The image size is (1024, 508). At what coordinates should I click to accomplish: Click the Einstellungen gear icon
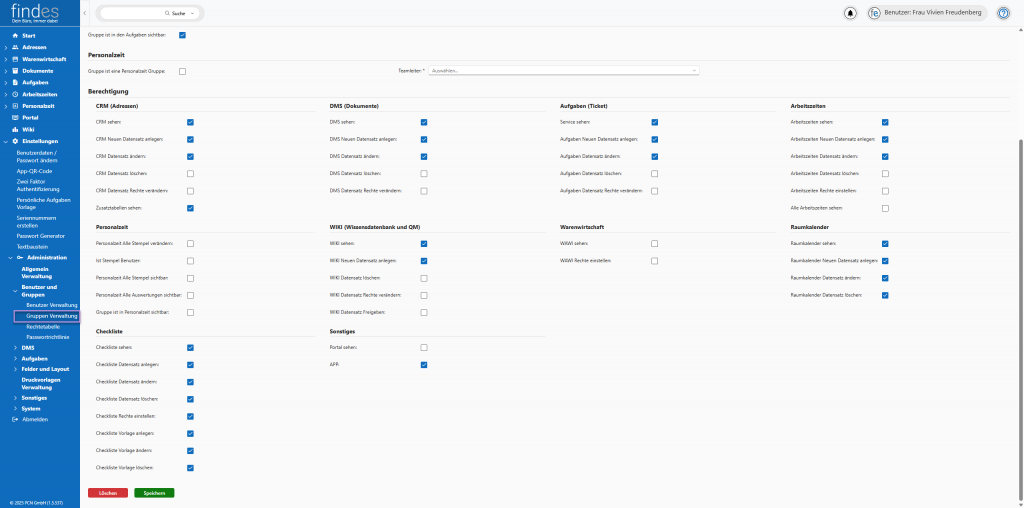click(x=15, y=141)
